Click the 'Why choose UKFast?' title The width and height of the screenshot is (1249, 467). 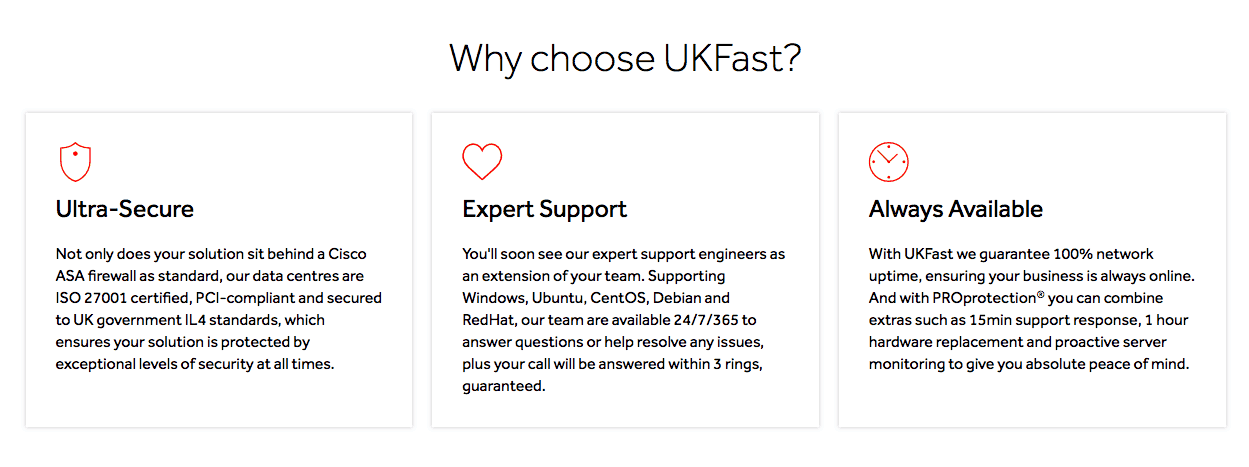[625, 58]
